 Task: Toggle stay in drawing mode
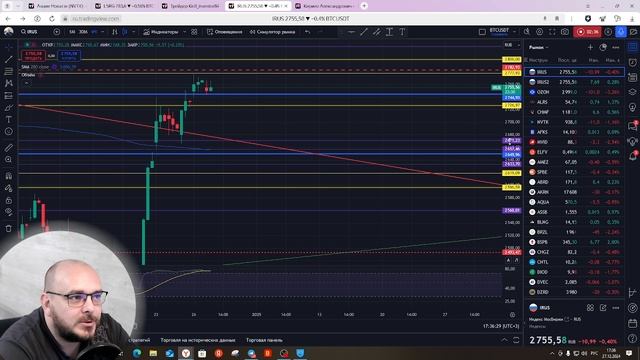[9, 188]
